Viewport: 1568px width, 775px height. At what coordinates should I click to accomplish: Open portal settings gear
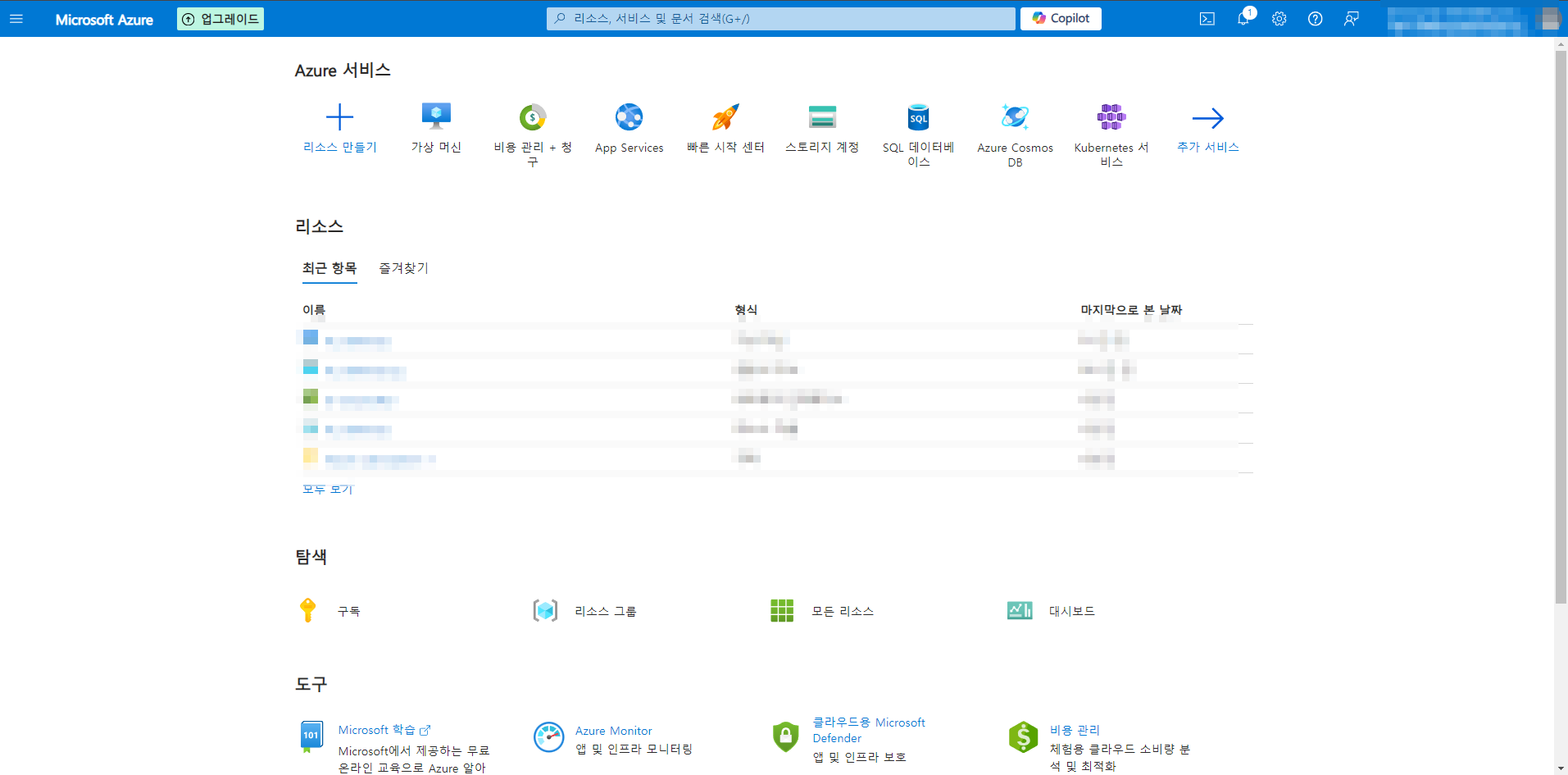pyautogui.click(x=1279, y=19)
